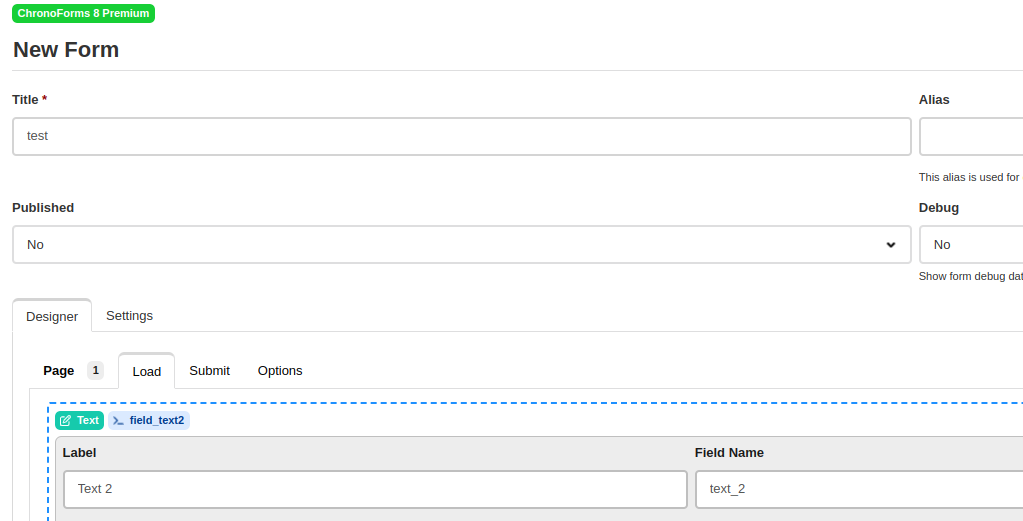Click the pencil edit icon on Text badge
Image resolution: width=1023 pixels, height=521 pixels.
coord(65,421)
